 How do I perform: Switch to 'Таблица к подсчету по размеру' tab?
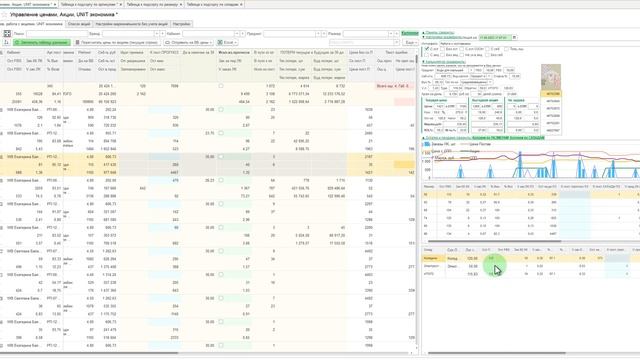tap(152, 4)
